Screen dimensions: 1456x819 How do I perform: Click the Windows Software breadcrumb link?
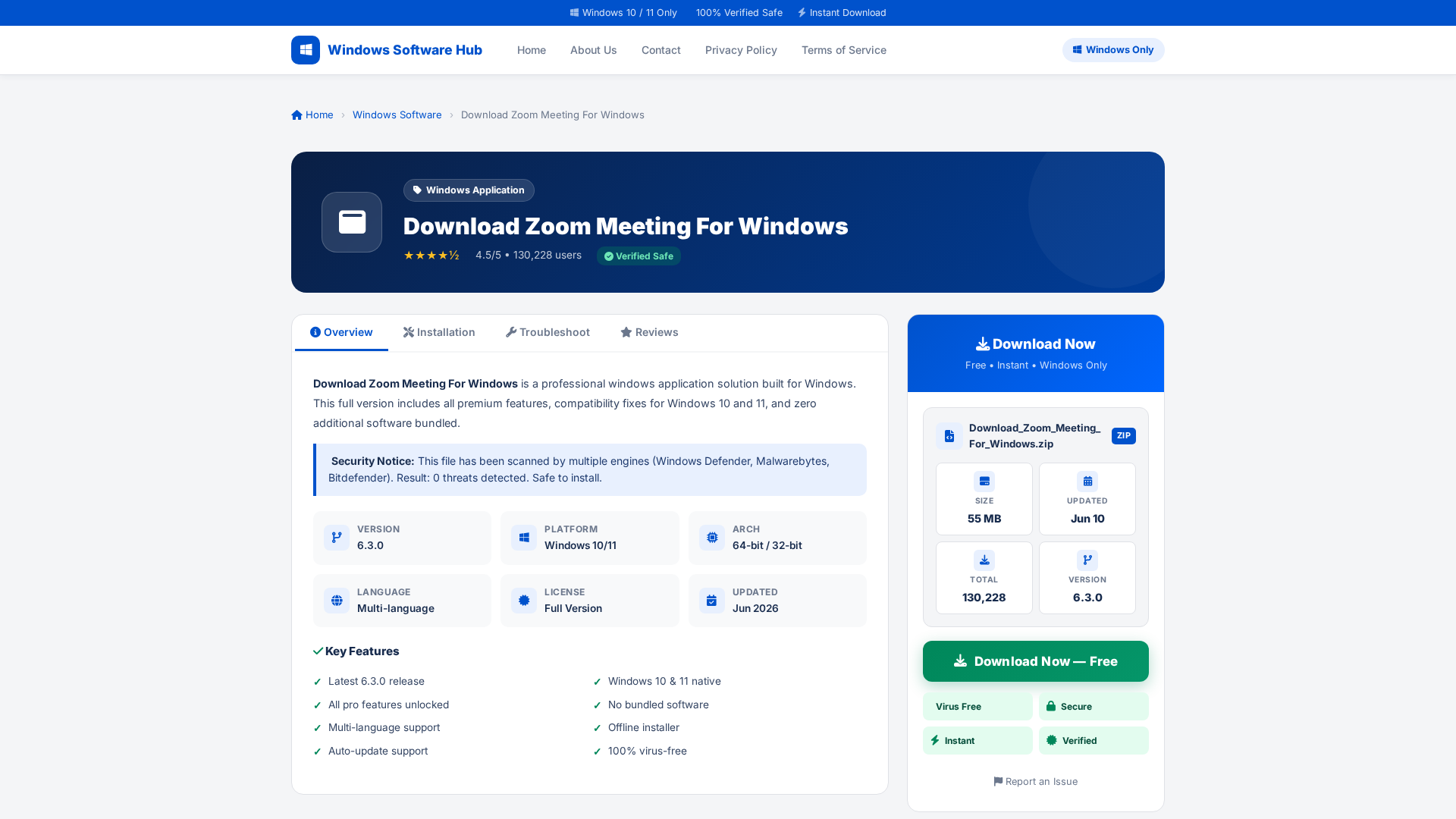[x=397, y=115]
